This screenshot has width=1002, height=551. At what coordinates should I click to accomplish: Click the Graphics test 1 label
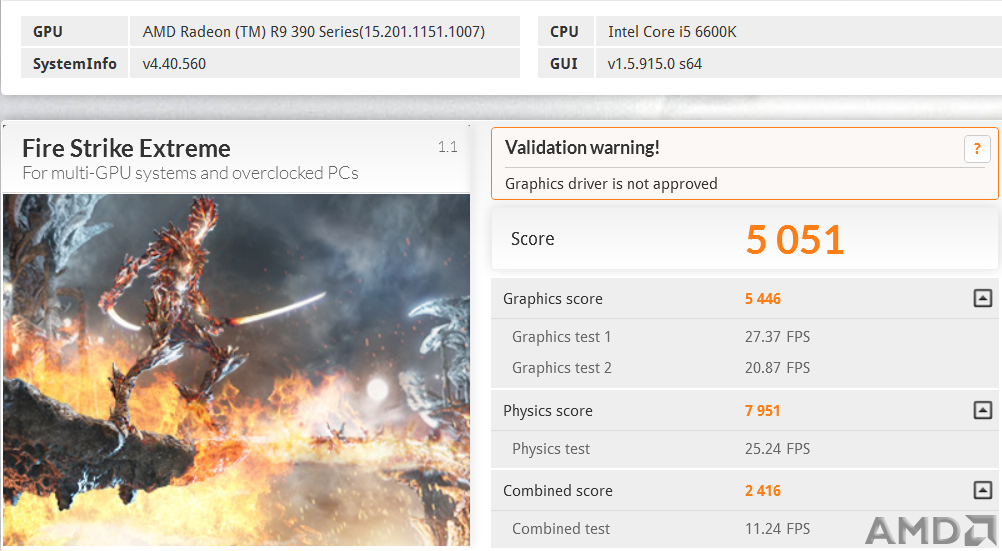point(561,336)
